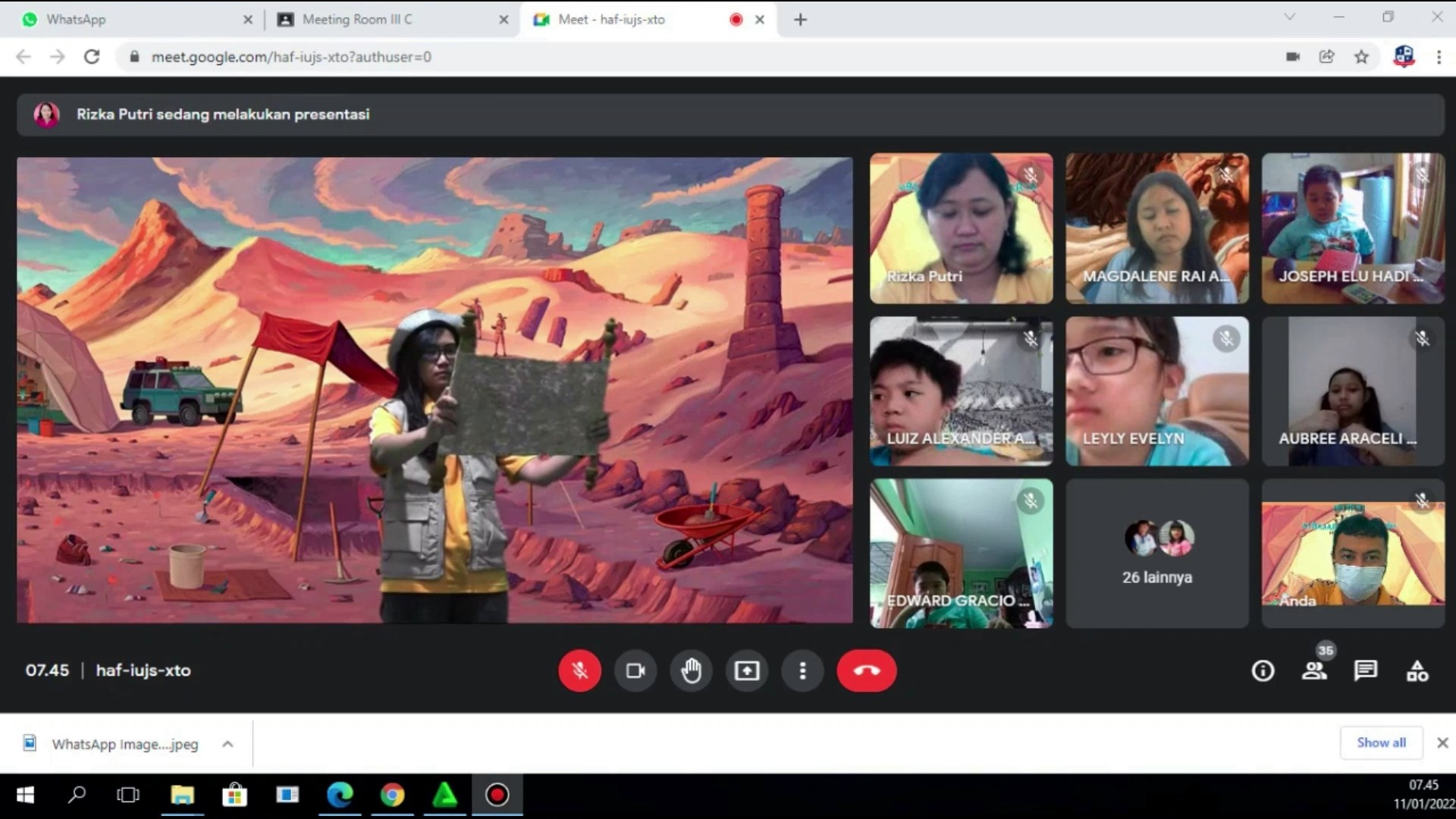Open the meeting details info icon
The width and height of the screenshot is (1456, 819).
pos(1263,670)
